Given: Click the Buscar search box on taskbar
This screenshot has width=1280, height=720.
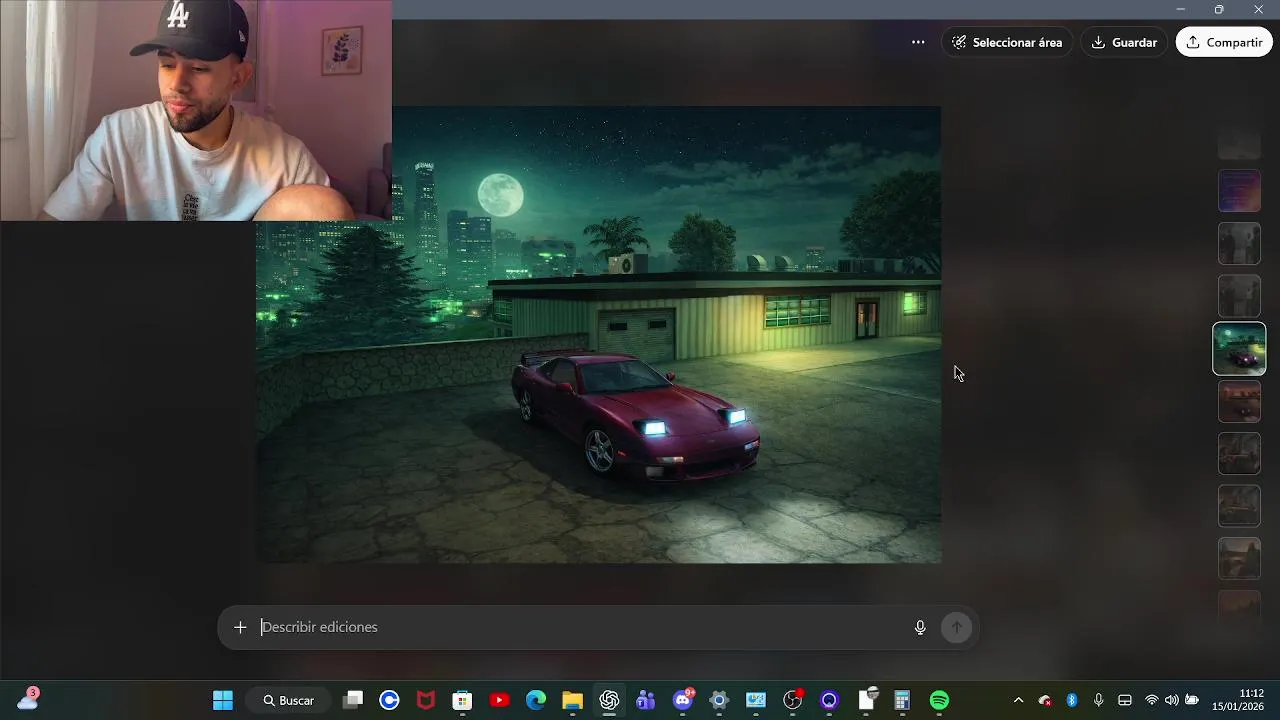Looking at the screenshot, I should click(289, 700).
